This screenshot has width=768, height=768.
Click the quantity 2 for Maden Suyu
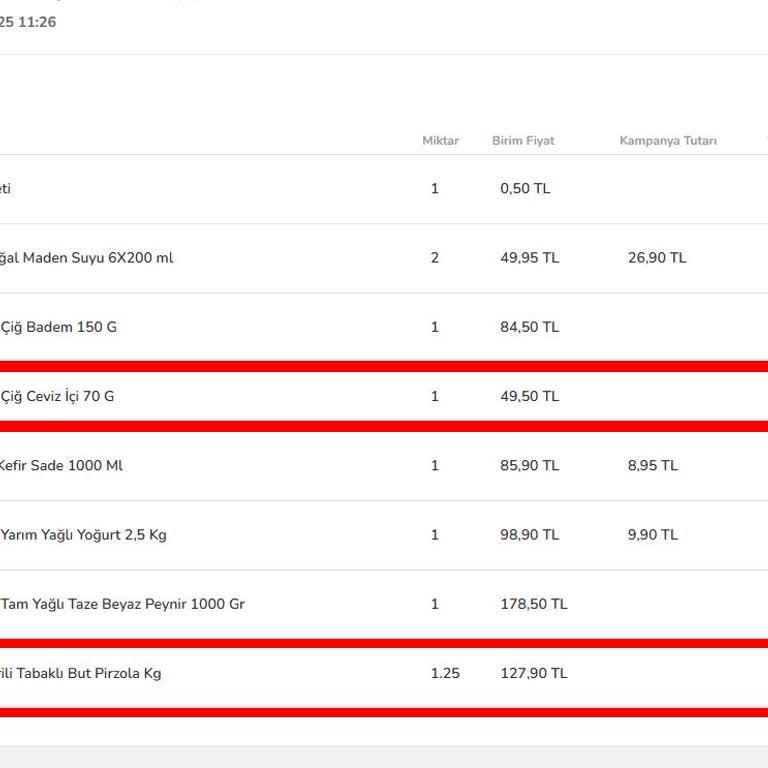(434, 258)
